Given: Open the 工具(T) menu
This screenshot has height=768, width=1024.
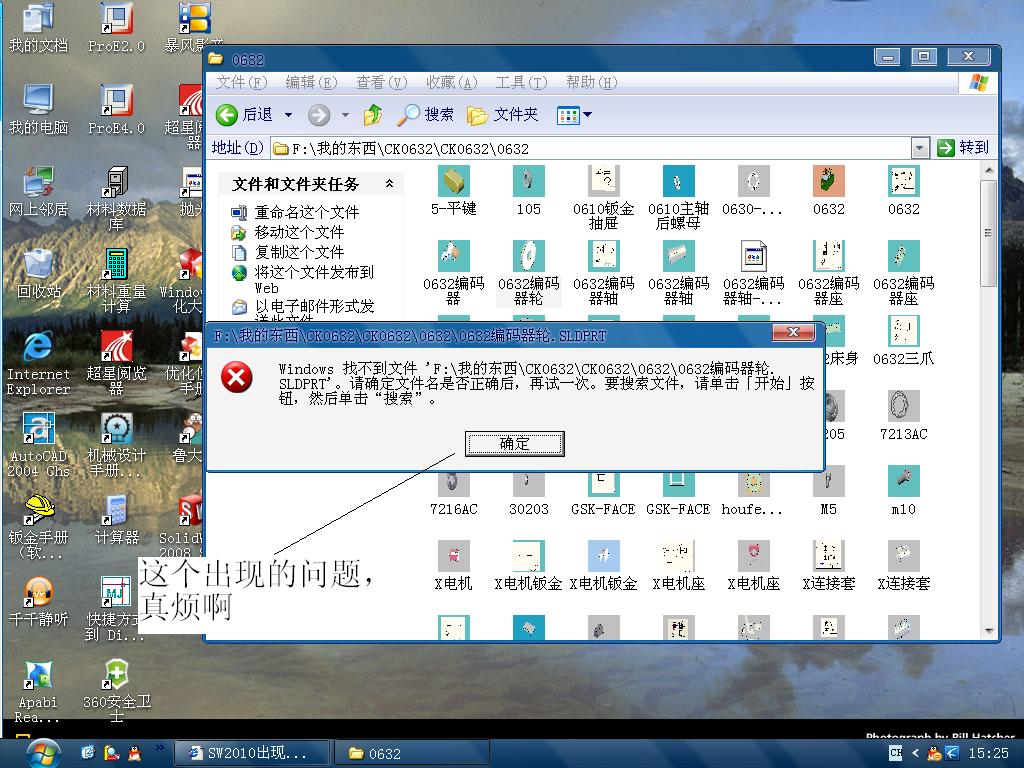Looking at the screenshot, I should coord(521,82).
